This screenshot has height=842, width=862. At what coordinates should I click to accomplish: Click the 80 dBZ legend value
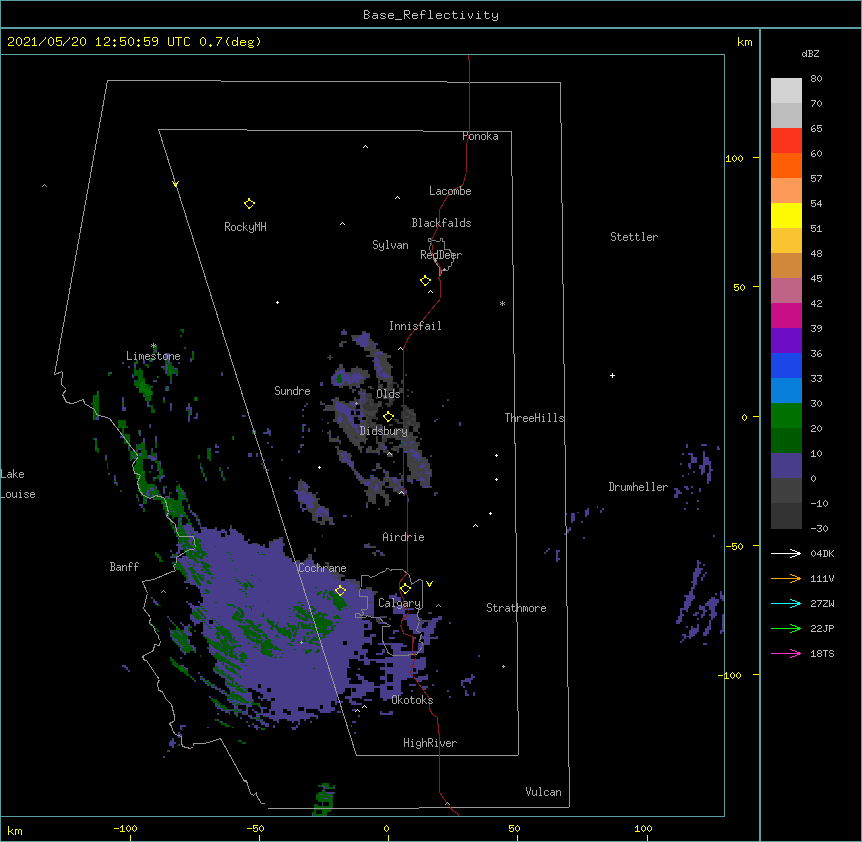click(x=816, y=79)
